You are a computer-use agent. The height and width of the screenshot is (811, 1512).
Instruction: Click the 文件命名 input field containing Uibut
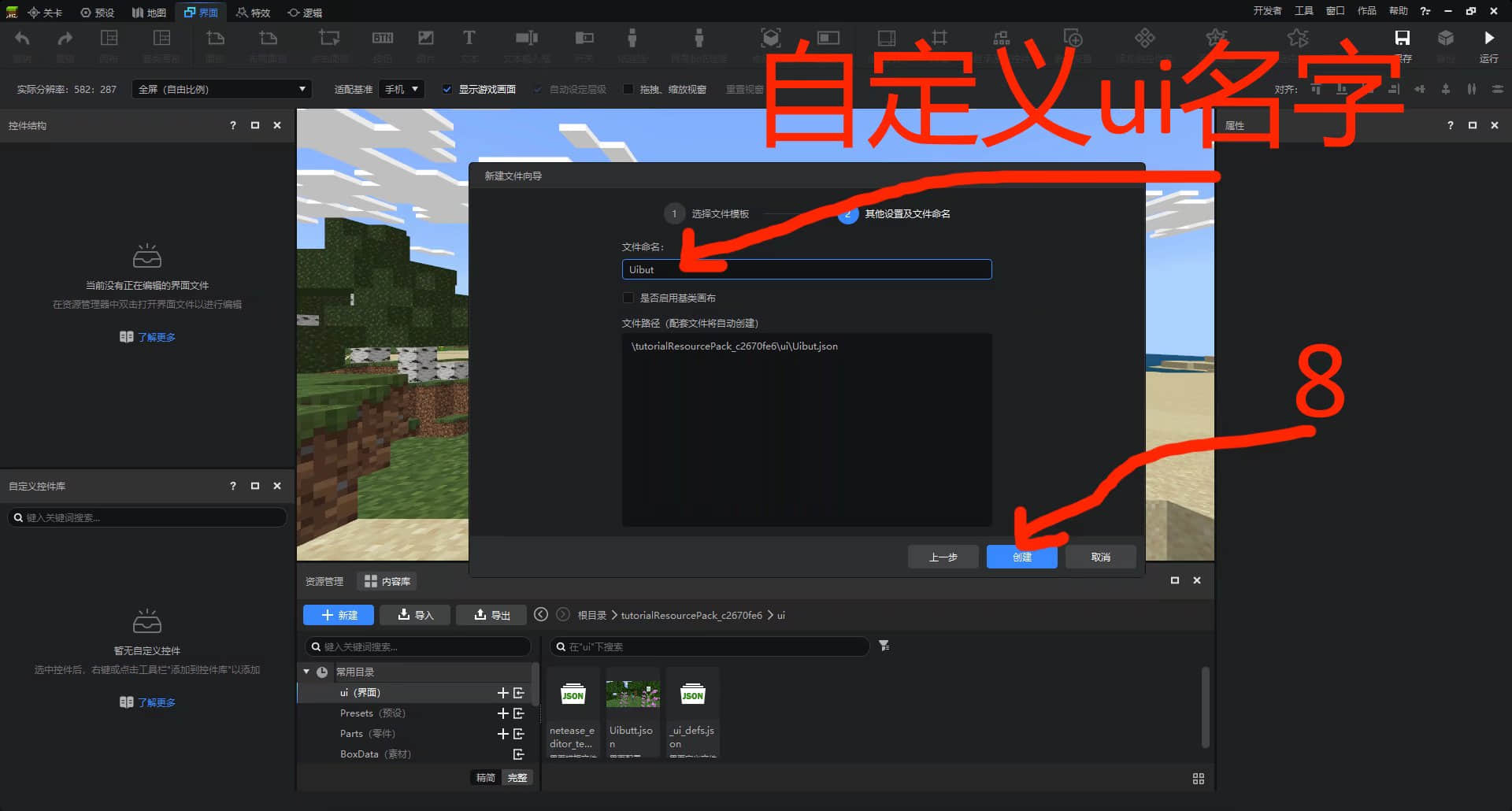click(806, 269)
